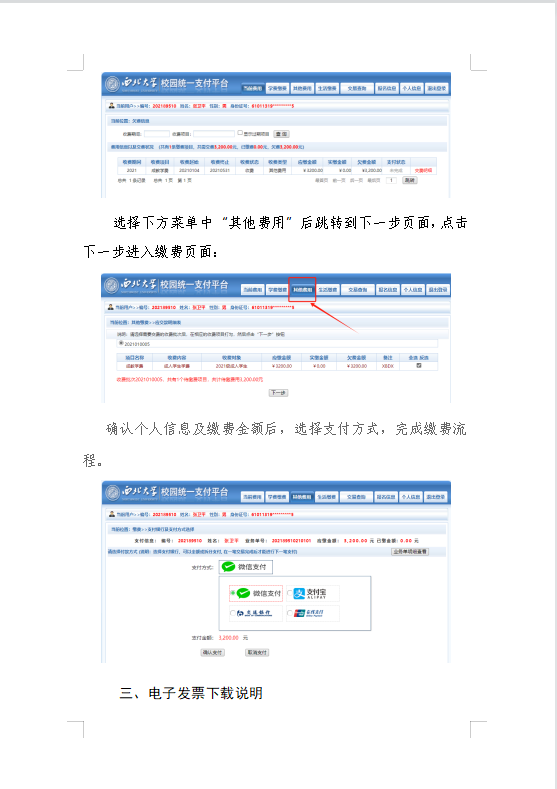This screenshot has height=789, width=557.
Task: Pick the Bank of Communications 交通银行 payment option
Action: point(255,613)
